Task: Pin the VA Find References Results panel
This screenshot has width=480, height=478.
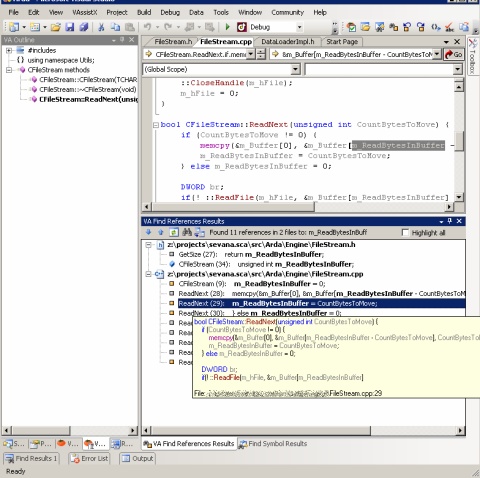Action: point(450,221)
